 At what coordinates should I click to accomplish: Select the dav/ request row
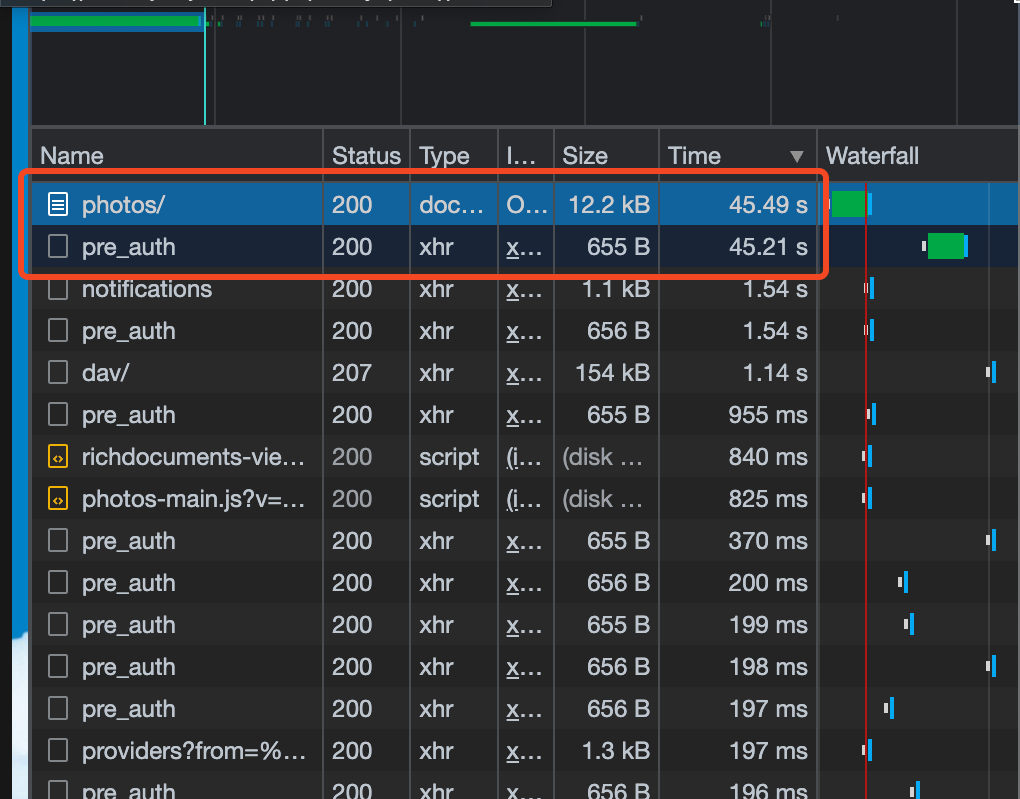pyautogui.click(x=200, y=372)
